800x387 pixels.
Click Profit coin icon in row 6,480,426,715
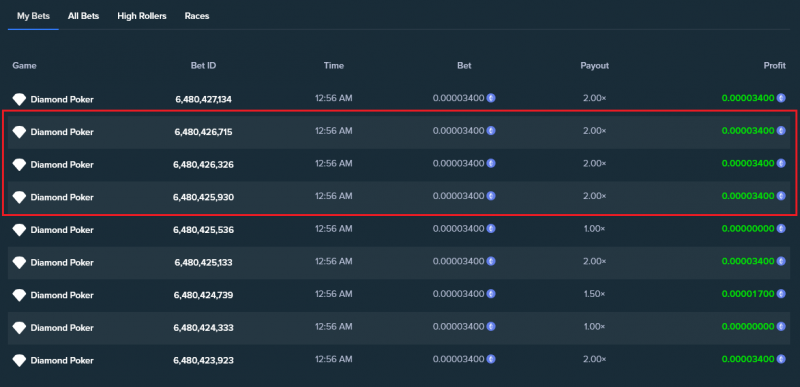click(781, 131)
